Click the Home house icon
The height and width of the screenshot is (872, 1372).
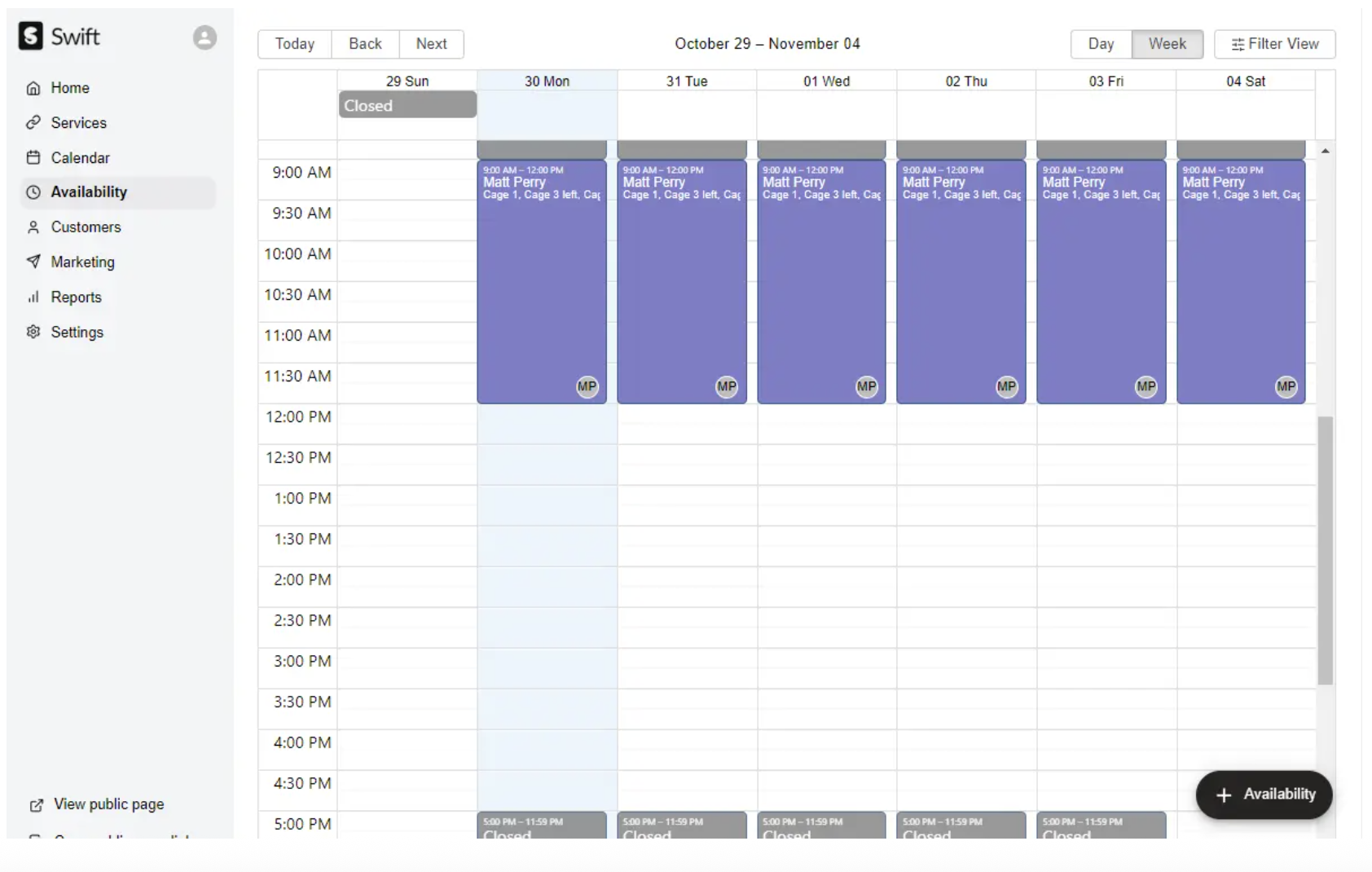pyautogui.click(x=33, y=88)
